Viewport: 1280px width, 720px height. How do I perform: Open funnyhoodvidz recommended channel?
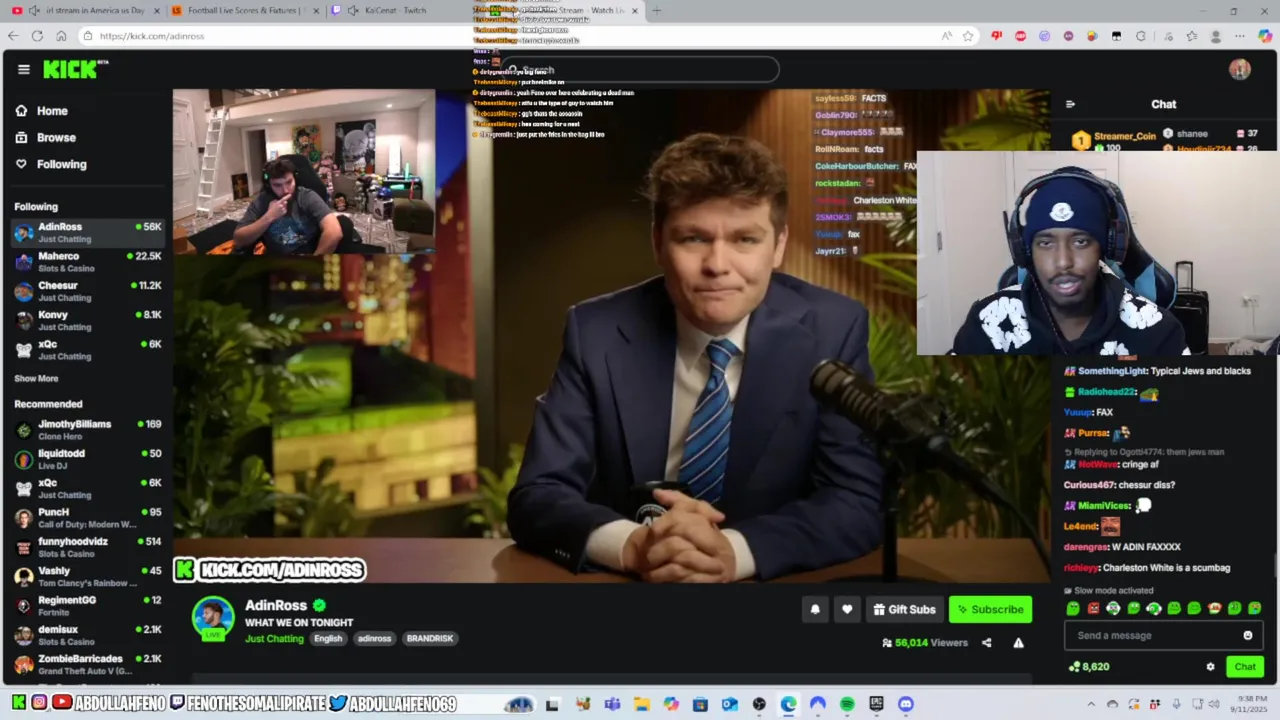pyautogui.click(x=88, y=547)
